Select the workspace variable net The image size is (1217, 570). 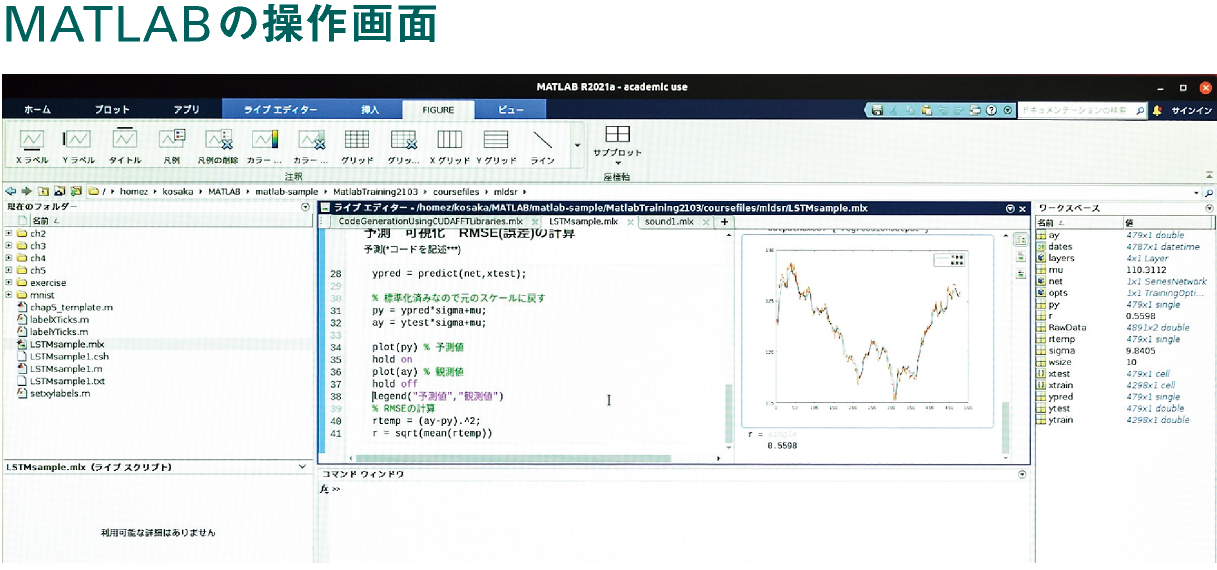(x=1055, y=281)
